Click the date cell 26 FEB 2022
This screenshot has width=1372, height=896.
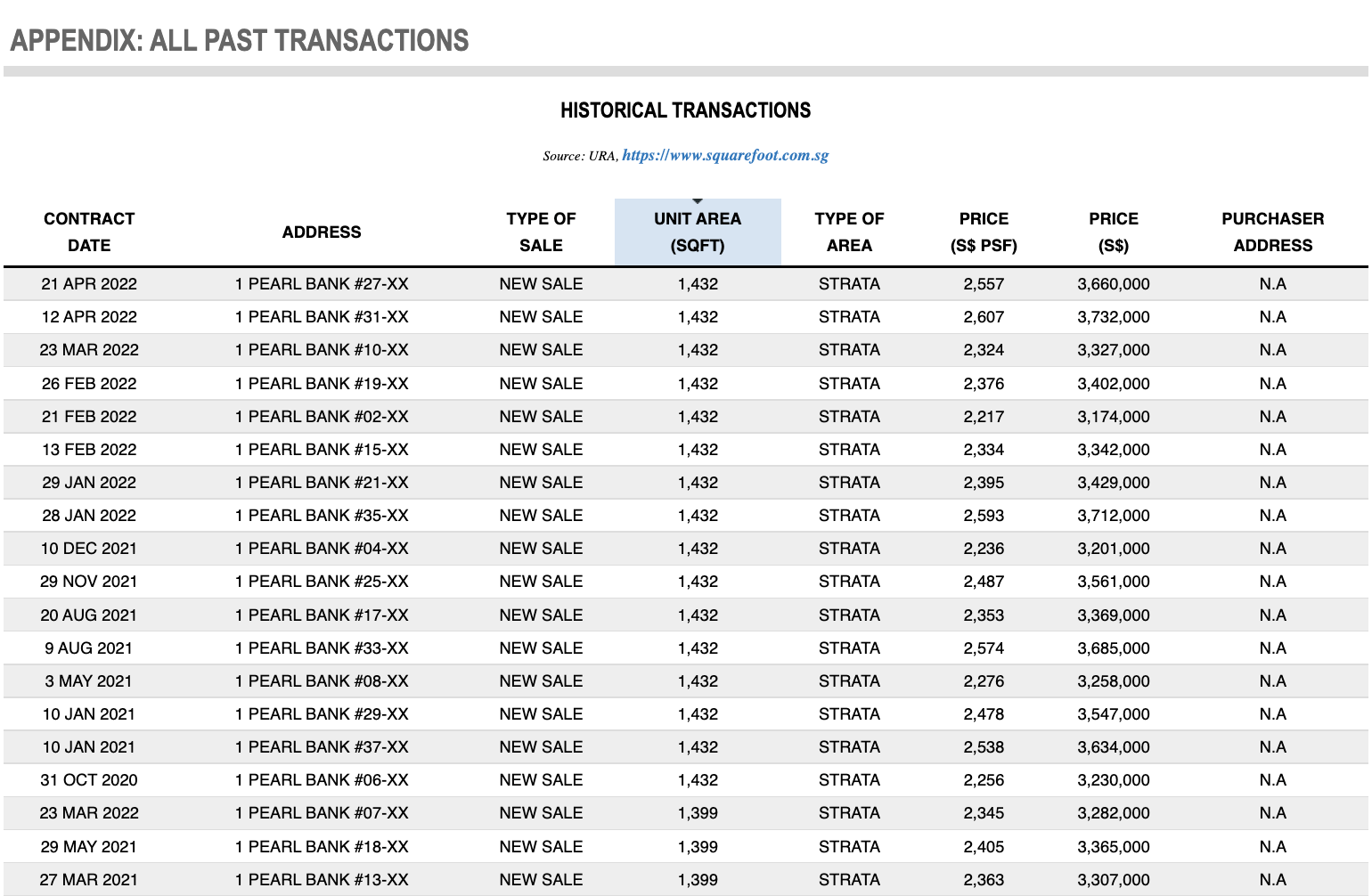pos(89,384)
